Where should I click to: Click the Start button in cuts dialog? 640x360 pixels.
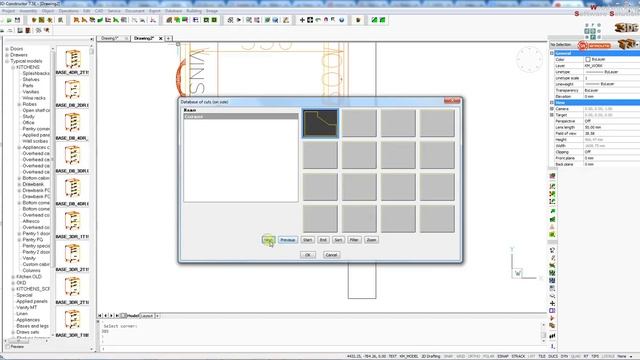(x=307, y=240)
